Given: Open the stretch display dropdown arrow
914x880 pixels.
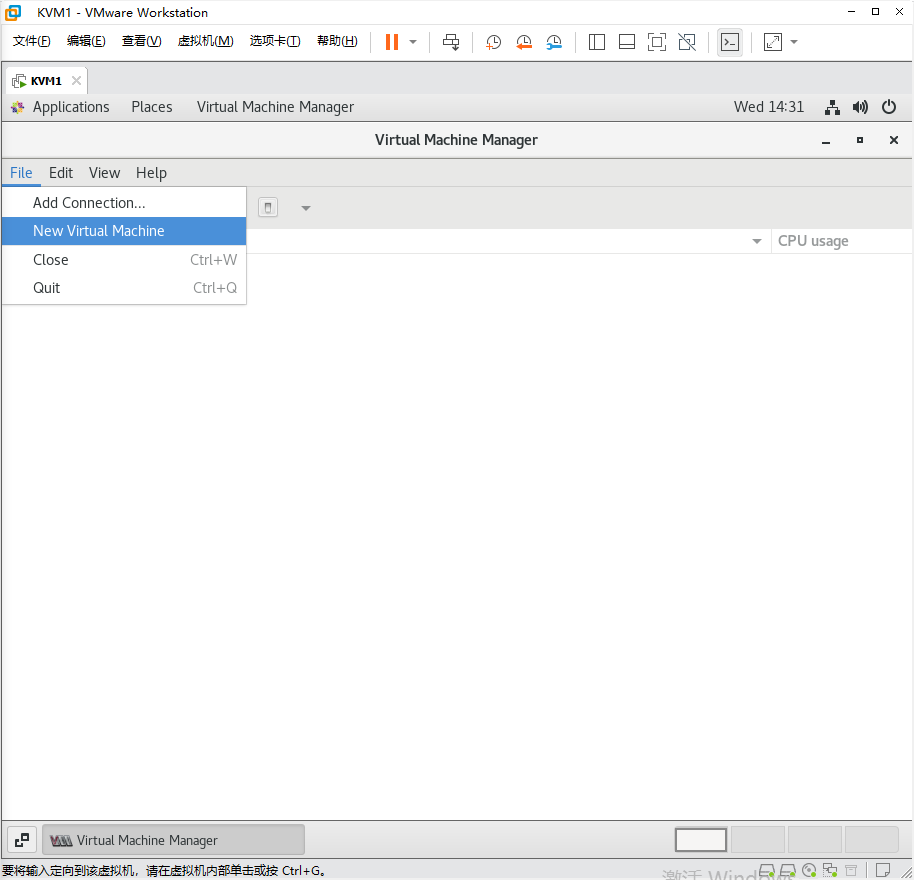Looking at the screenshot, I should (794, 42).
